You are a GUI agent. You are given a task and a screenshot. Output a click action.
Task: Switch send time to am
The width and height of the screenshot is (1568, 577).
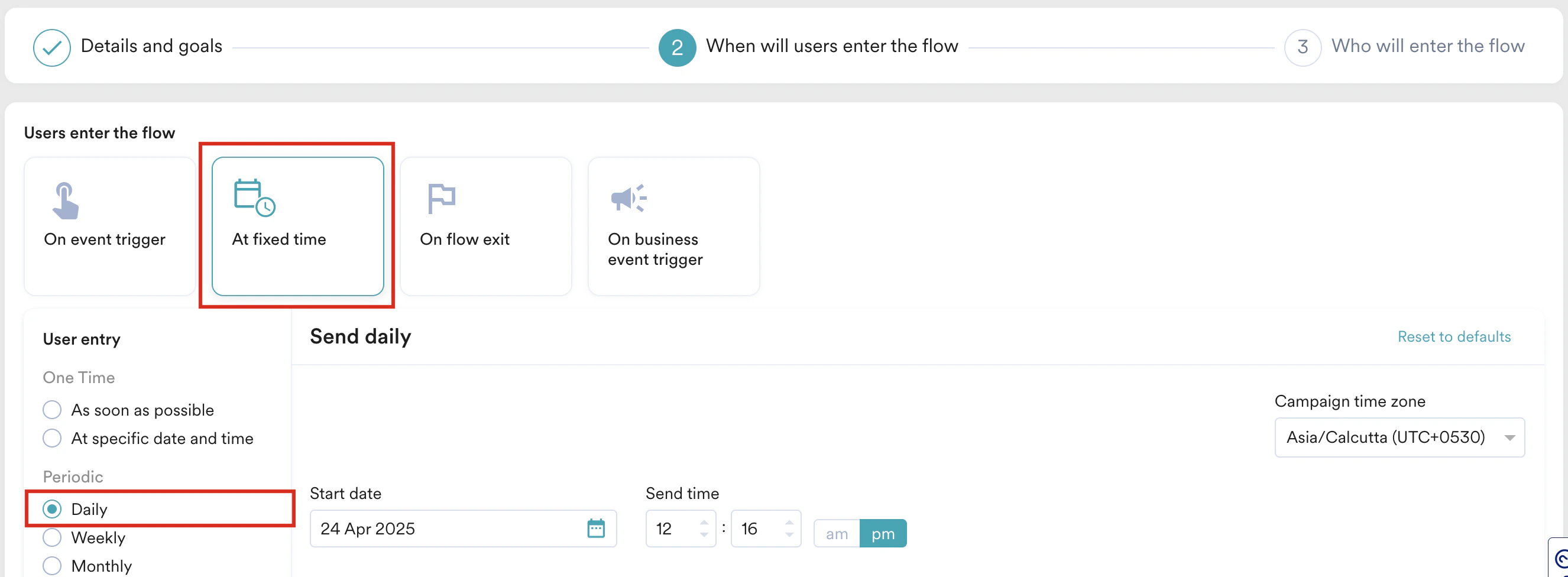tap(837, 533)
